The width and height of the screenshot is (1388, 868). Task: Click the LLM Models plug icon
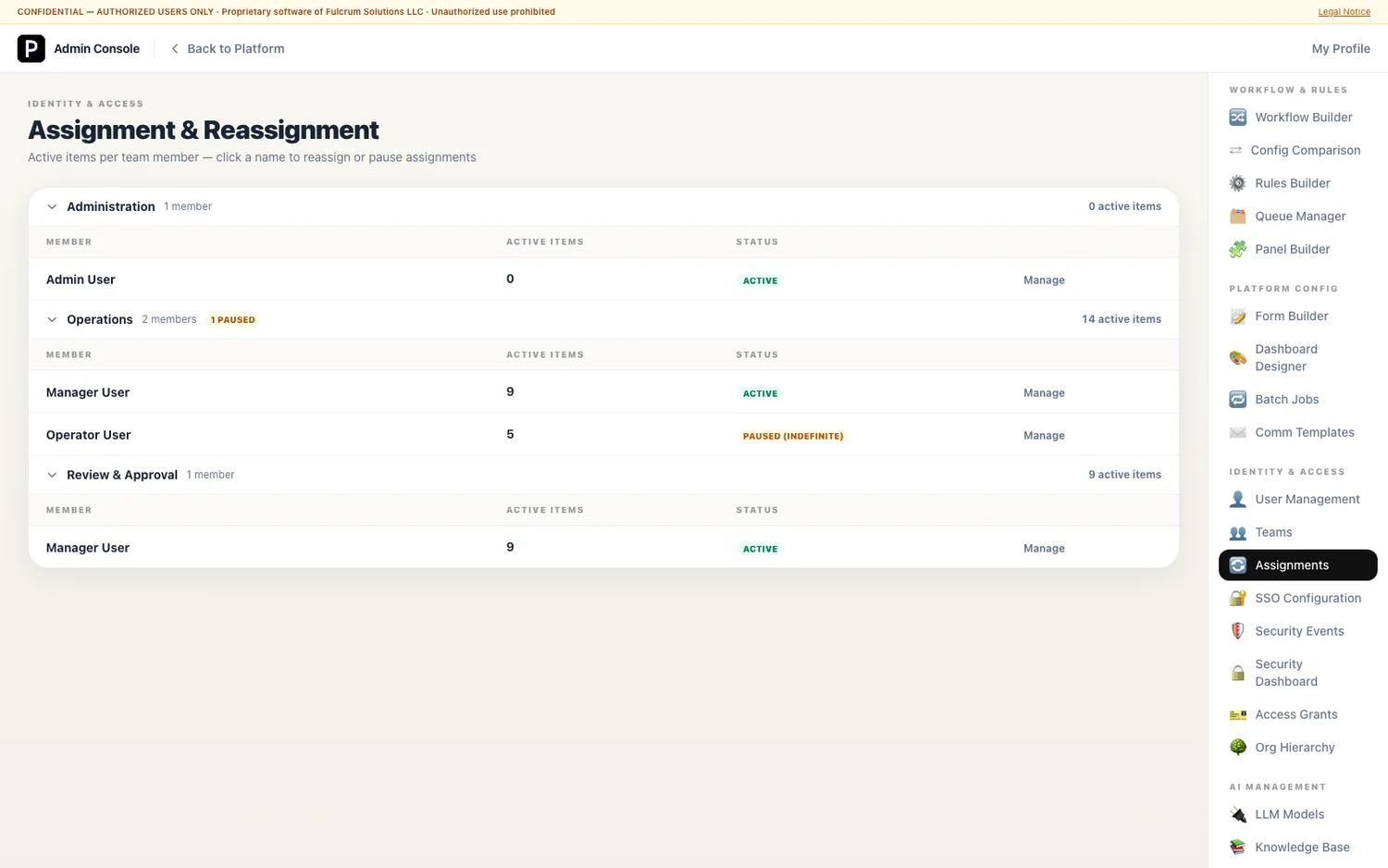click(x=1237, y=814)
